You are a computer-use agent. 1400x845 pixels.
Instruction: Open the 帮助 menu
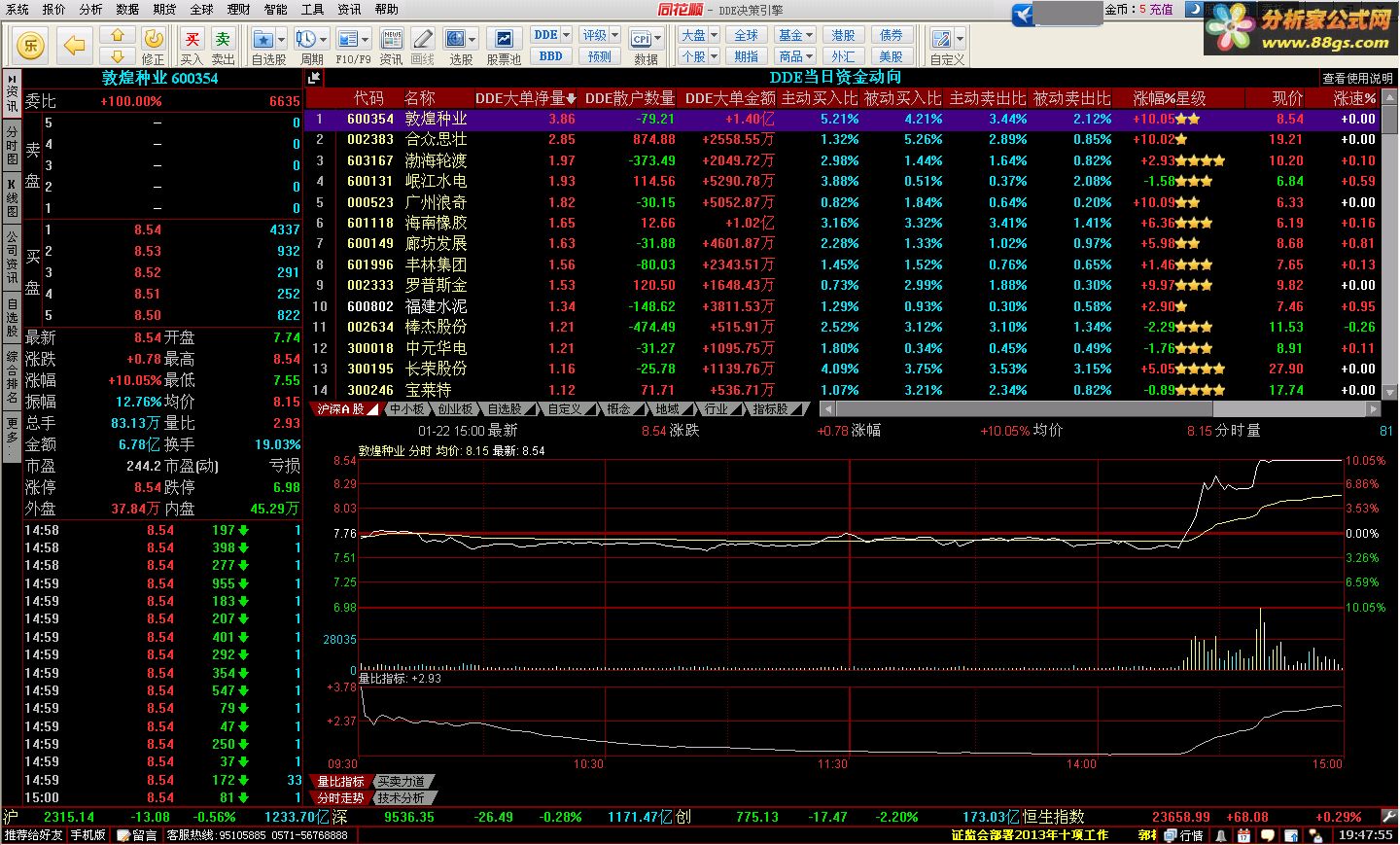387,9
